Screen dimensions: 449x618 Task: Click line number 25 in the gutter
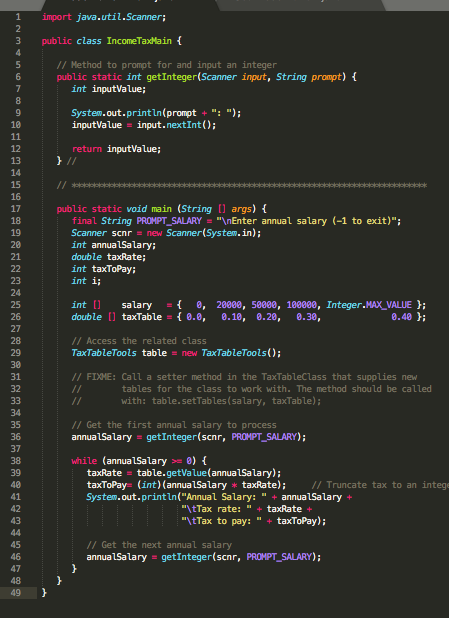pos(16,305)
